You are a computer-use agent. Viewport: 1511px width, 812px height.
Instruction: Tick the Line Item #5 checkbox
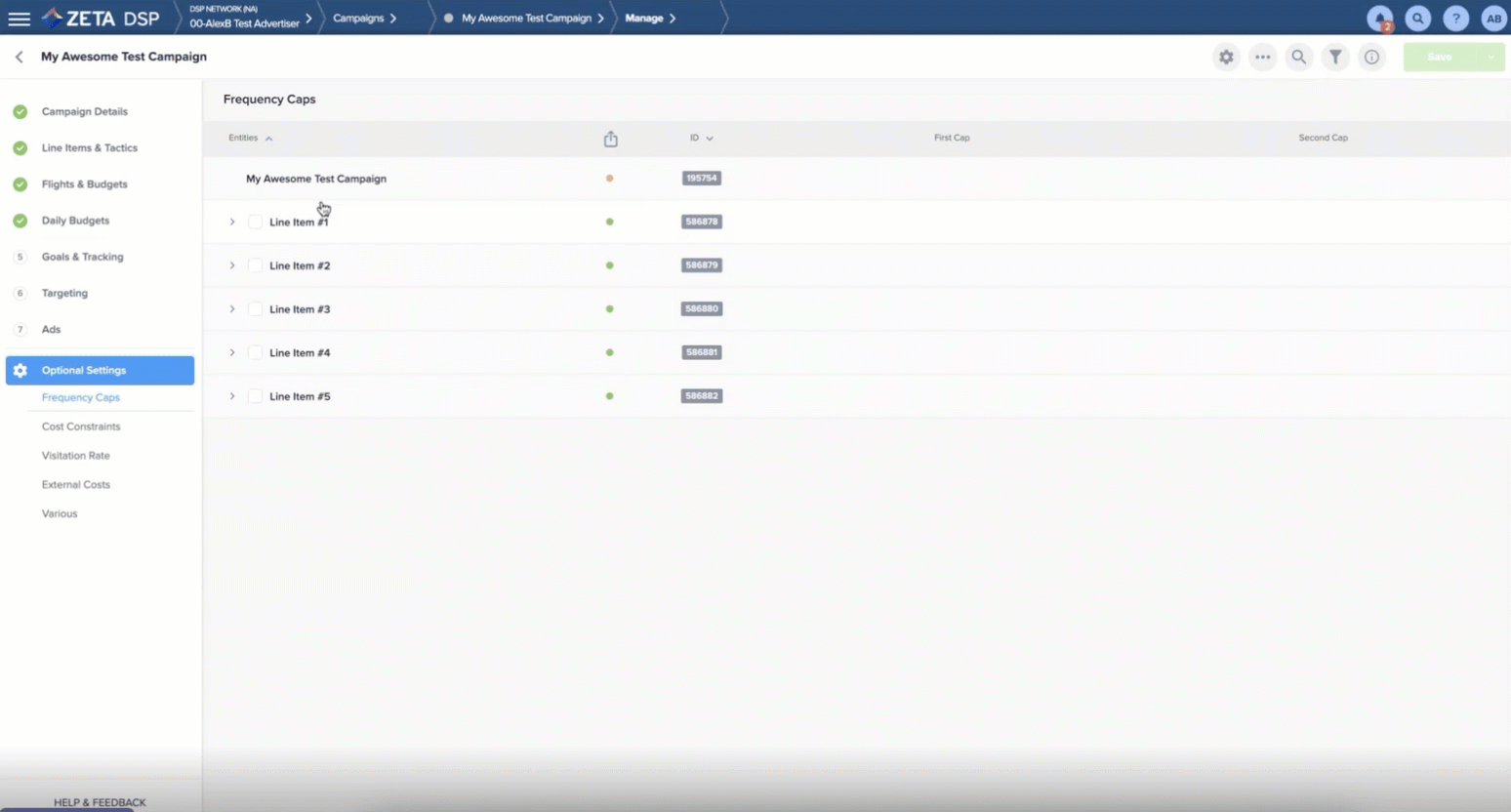tap(255, 396)
